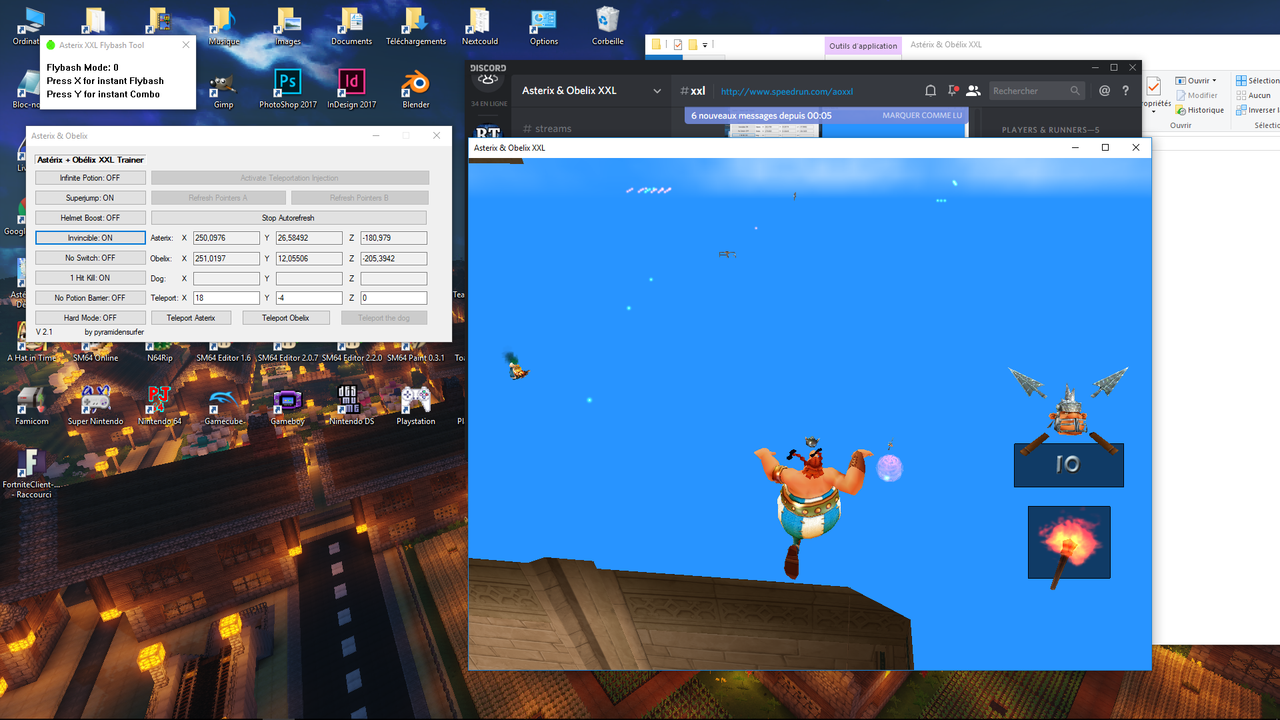Open the Téléchargements folder shortcut
Image resolution: width=1280 pixels, height=720 pixels.
pyautogui.click(x=416, y=27)
